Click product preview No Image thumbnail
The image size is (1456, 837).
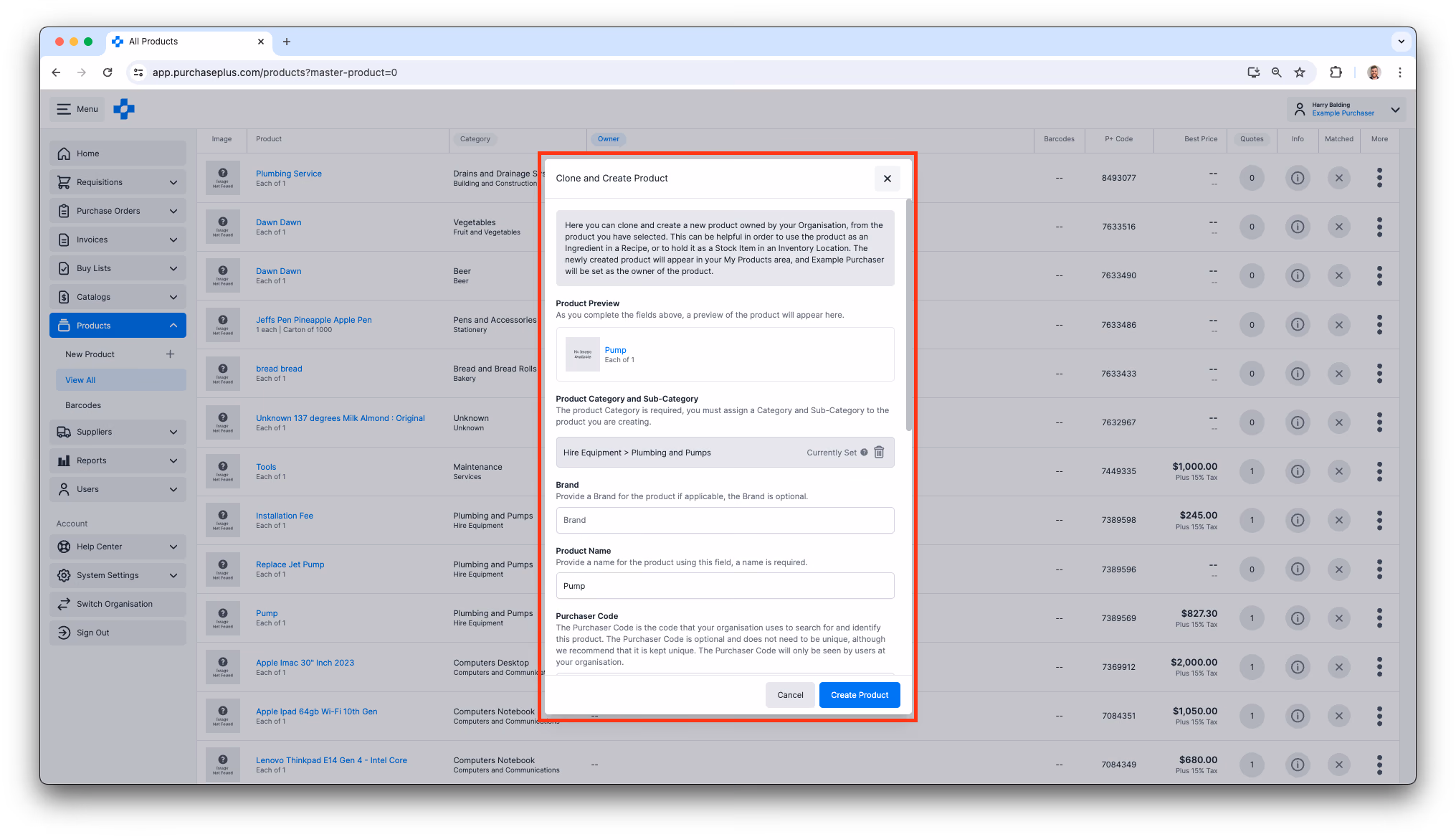click(x=582, y=354)
